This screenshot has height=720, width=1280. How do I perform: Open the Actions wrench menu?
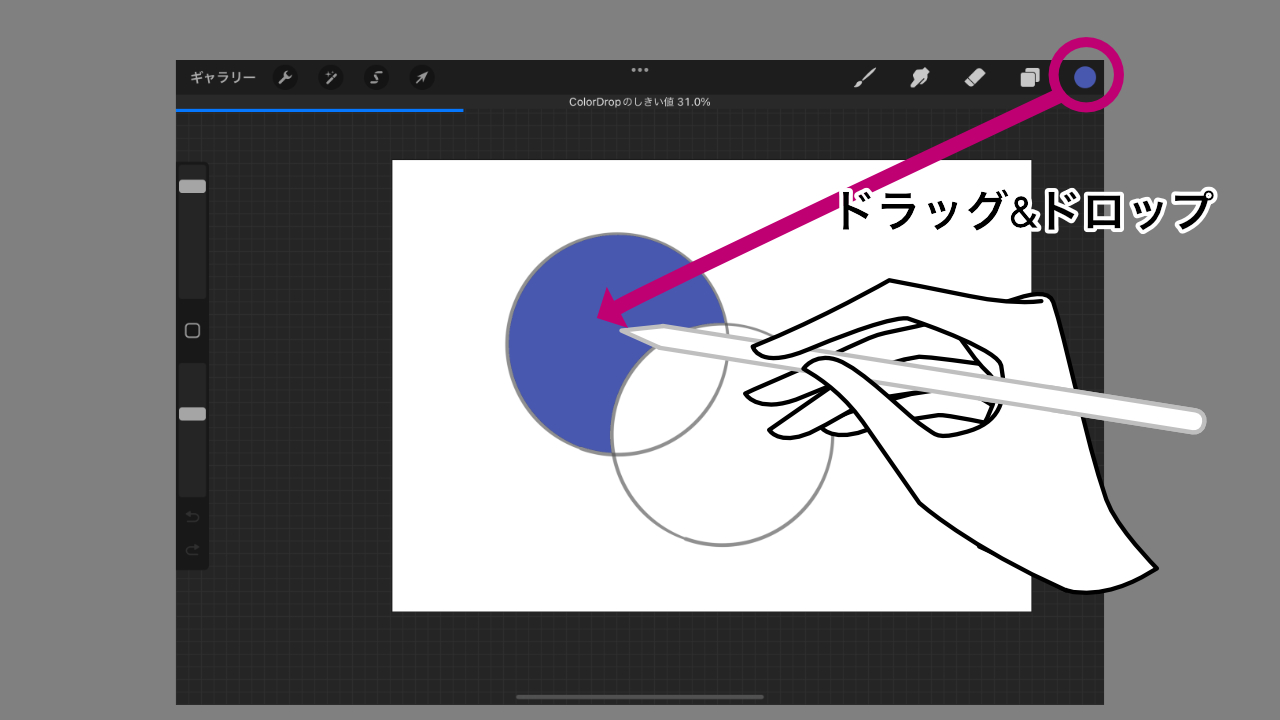tap(285, 78)
